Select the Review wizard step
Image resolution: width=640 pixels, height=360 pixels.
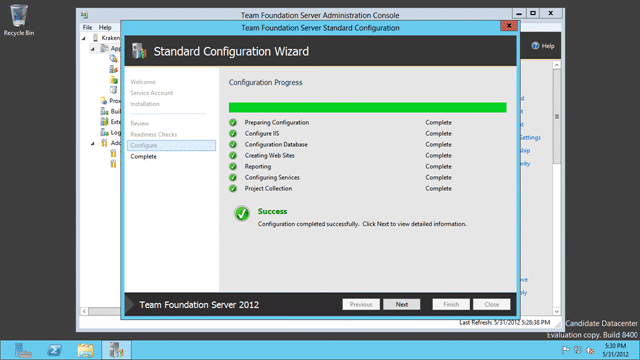click(x=140, y=123)
